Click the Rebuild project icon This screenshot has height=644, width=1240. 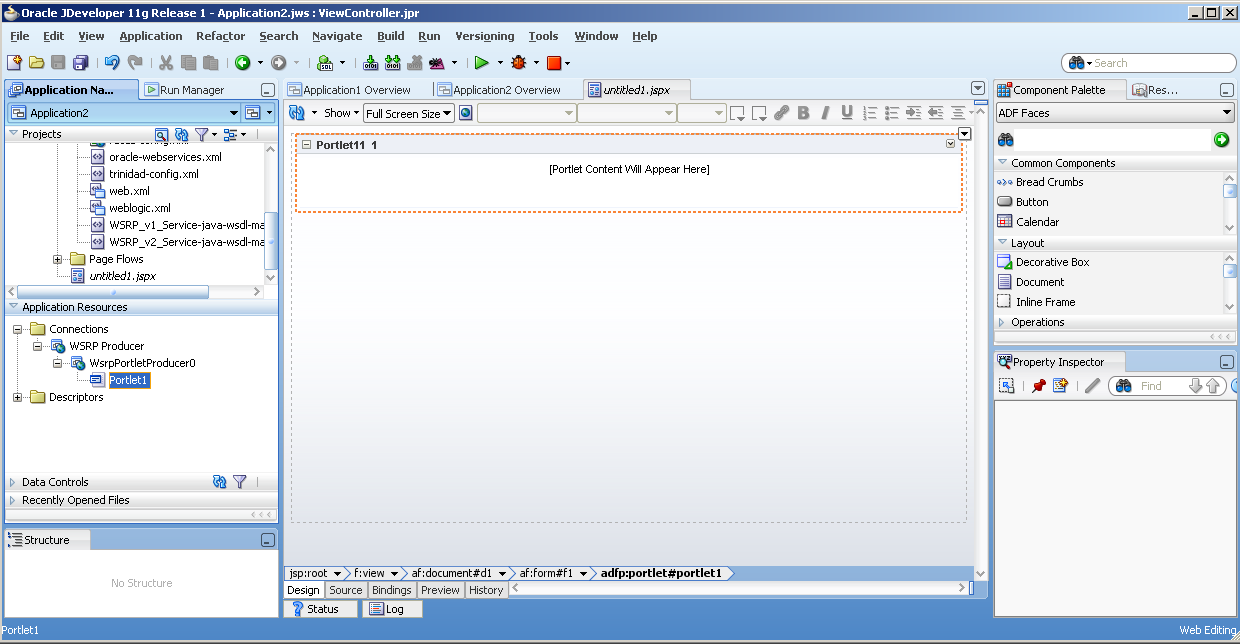(x=393, y=63)
